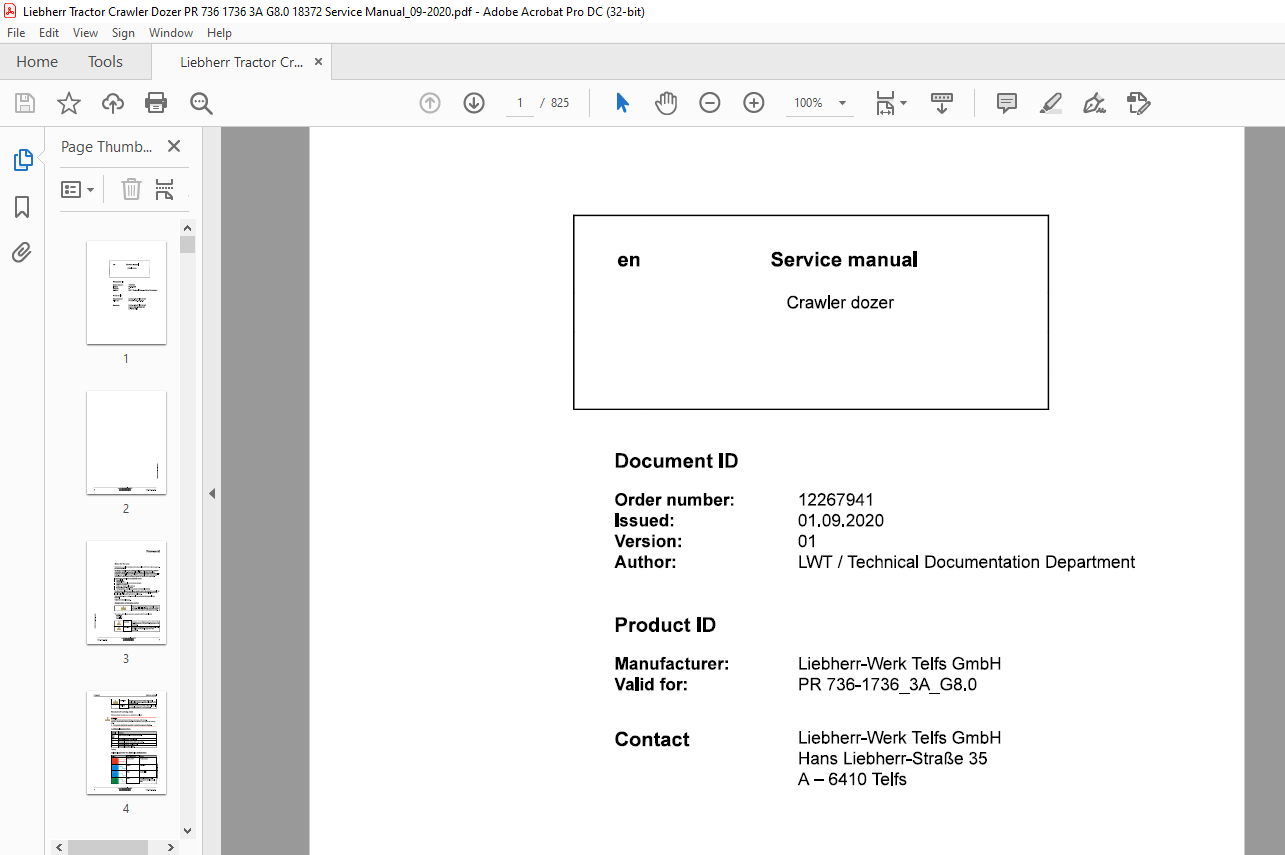Add the document to bookmarks star

click(x=68, y=103)
